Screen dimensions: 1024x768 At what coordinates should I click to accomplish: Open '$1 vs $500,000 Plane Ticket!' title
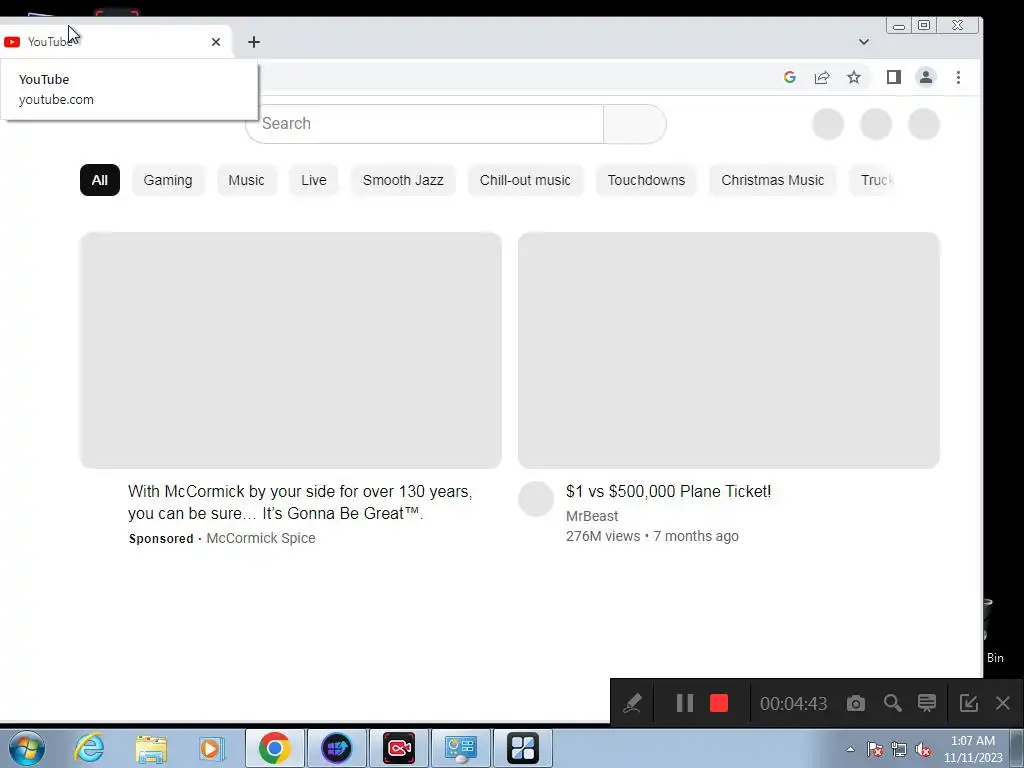coord(668,491)
